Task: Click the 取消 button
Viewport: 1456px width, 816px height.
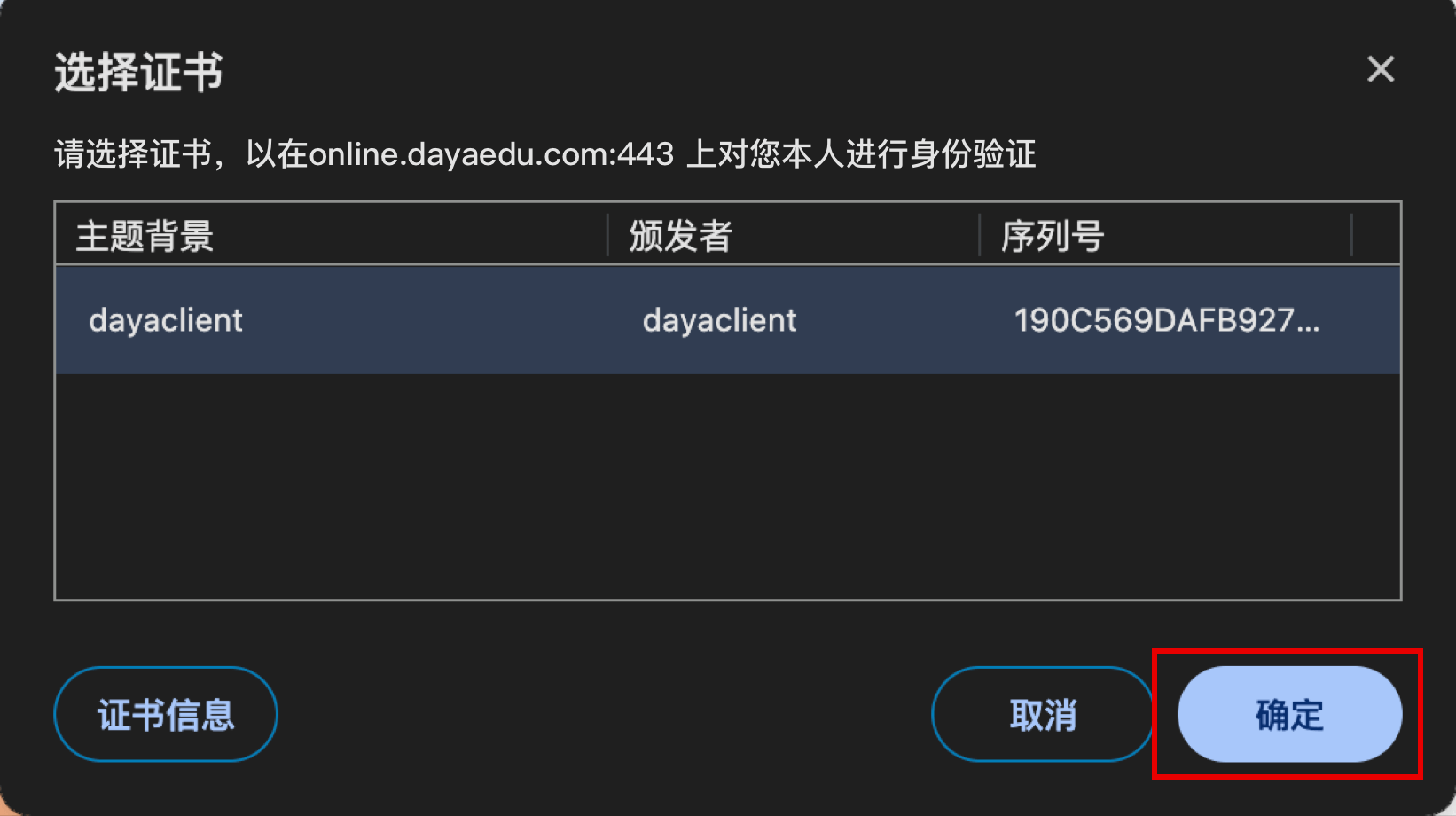Action: pos(1043,714)
